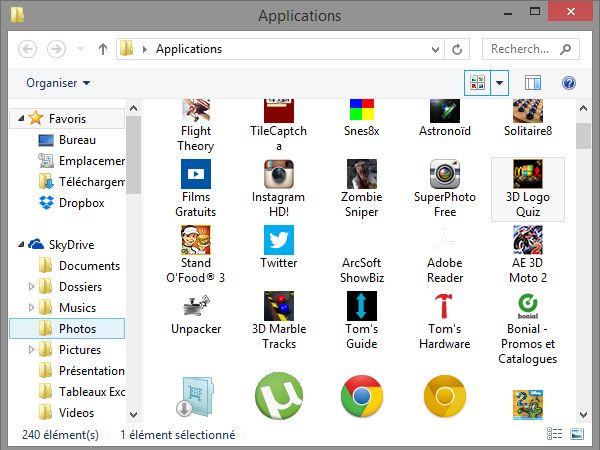Switch to details view in status bar
Screen dimensions: 600x450
554,434
